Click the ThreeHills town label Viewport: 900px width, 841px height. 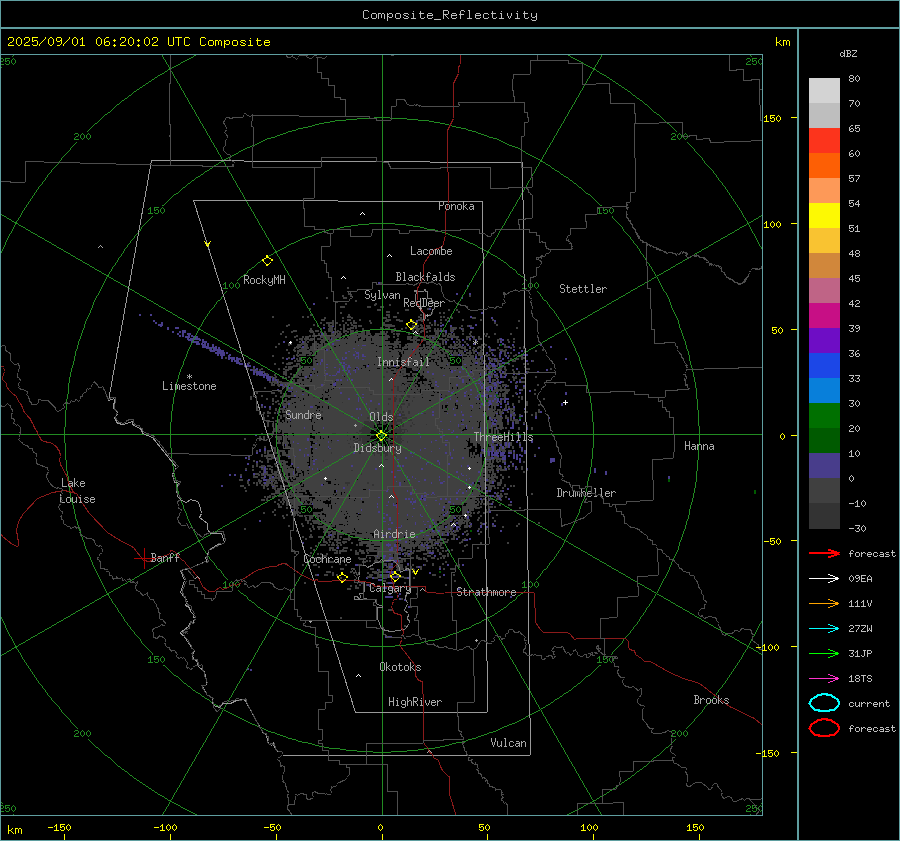(x=503, y=437)
